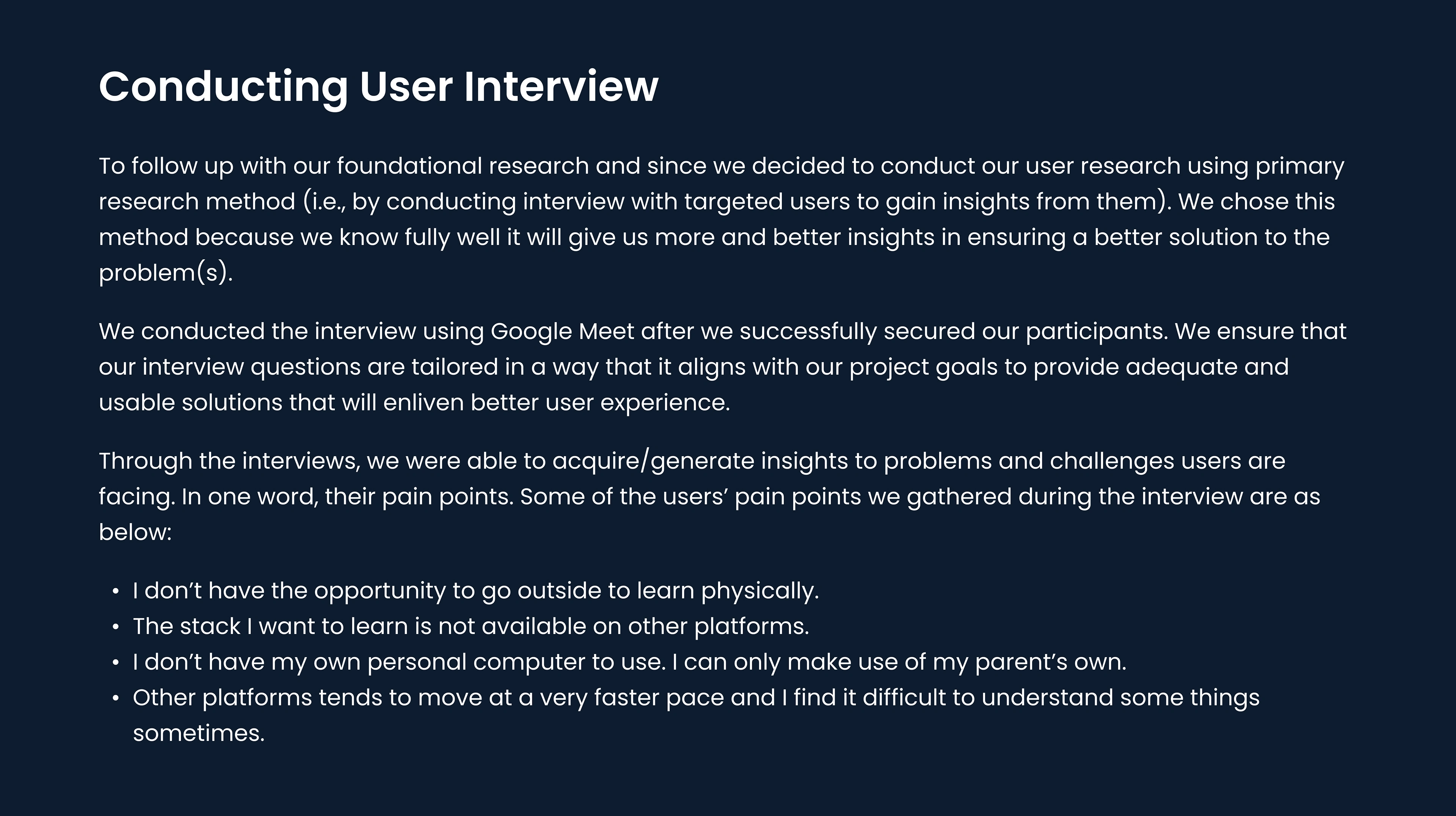Screen dimensions: 1456x816
Task: Click the word "sometimes." on the last line
Action: point(198,733)
